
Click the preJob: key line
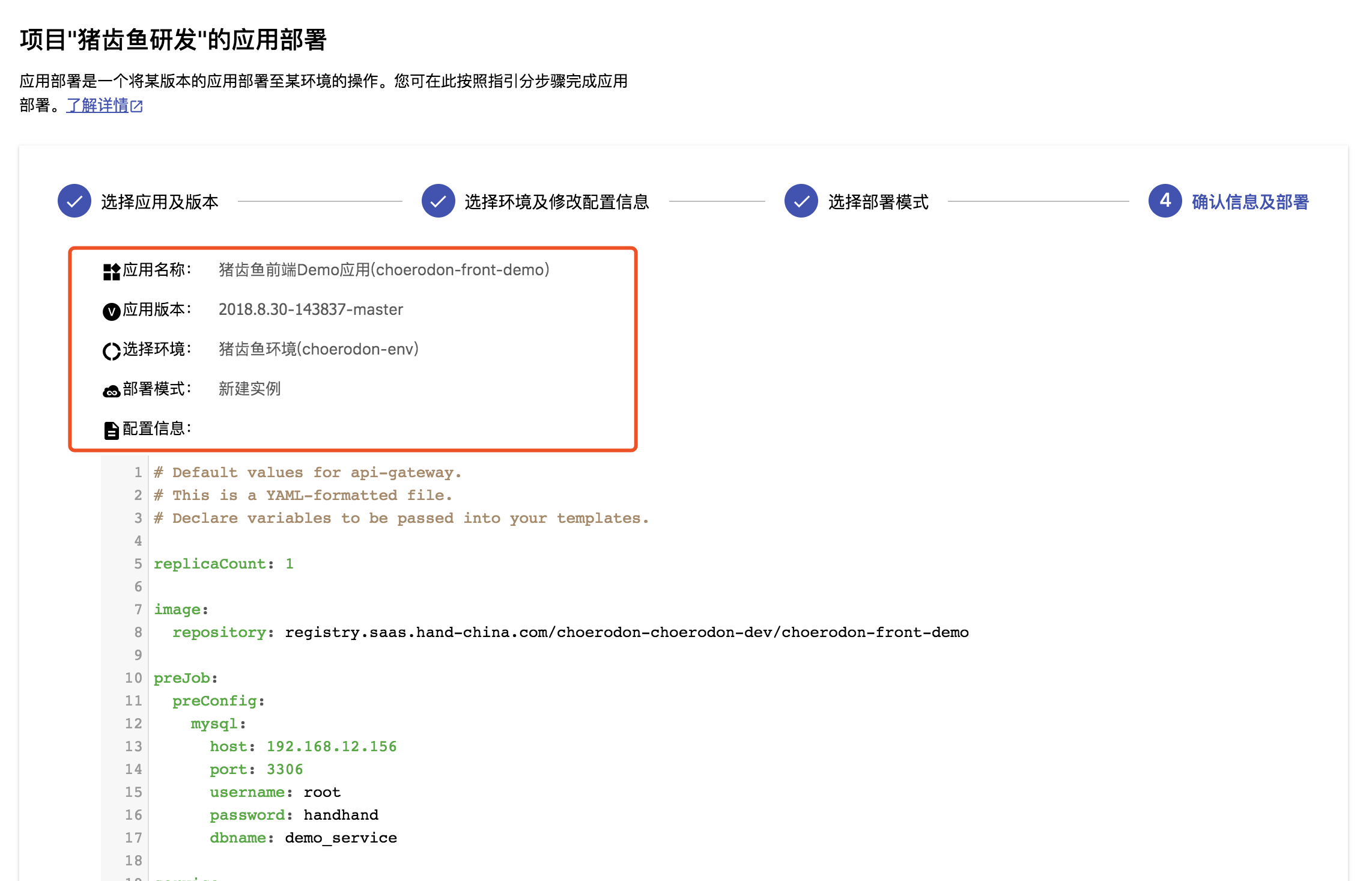coord(186,678)
